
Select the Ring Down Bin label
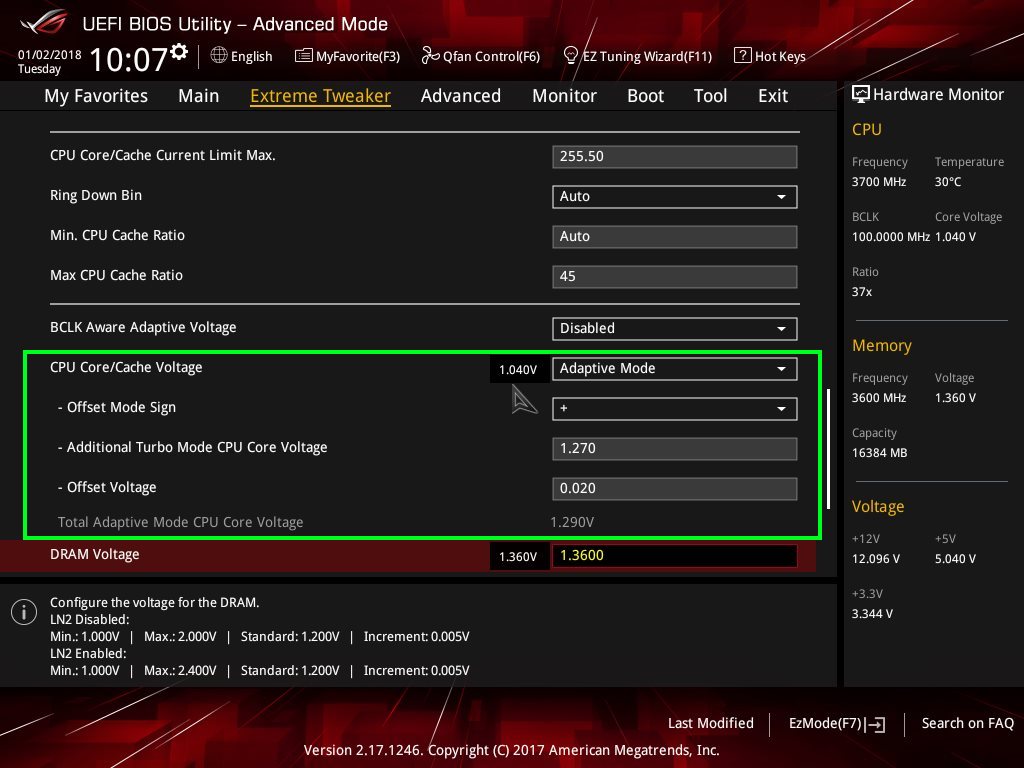coord(96,195)
